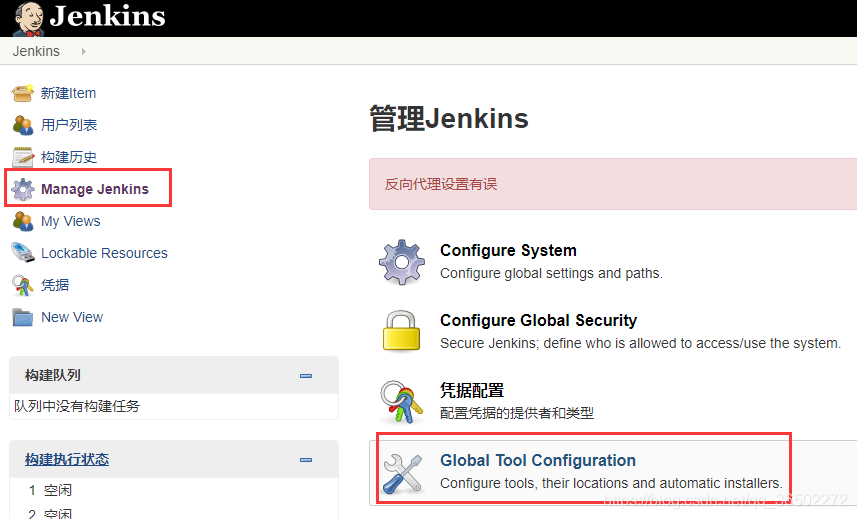Click the New View folder icon

pyautogui.click(x=22, y=317)
